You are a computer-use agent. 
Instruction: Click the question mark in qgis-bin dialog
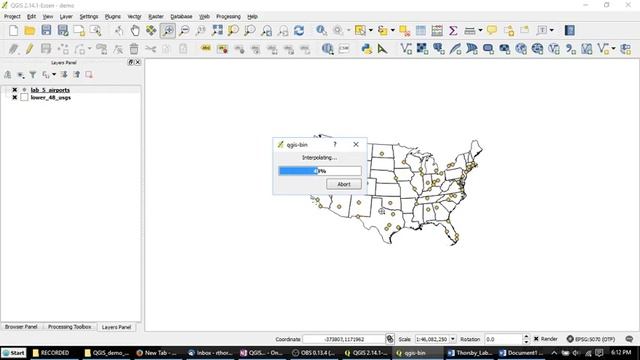coord(335,144)
